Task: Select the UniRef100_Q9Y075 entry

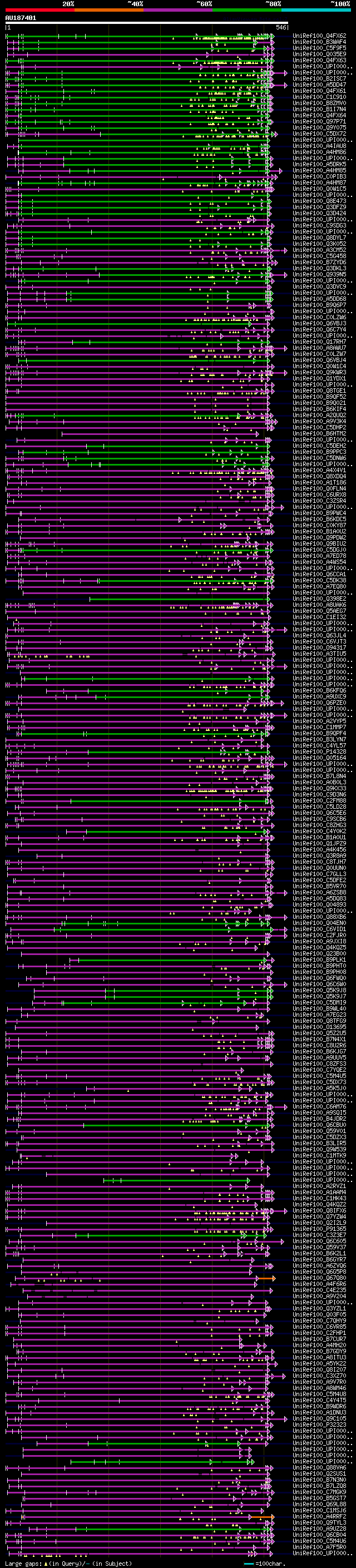Action: 319,127
